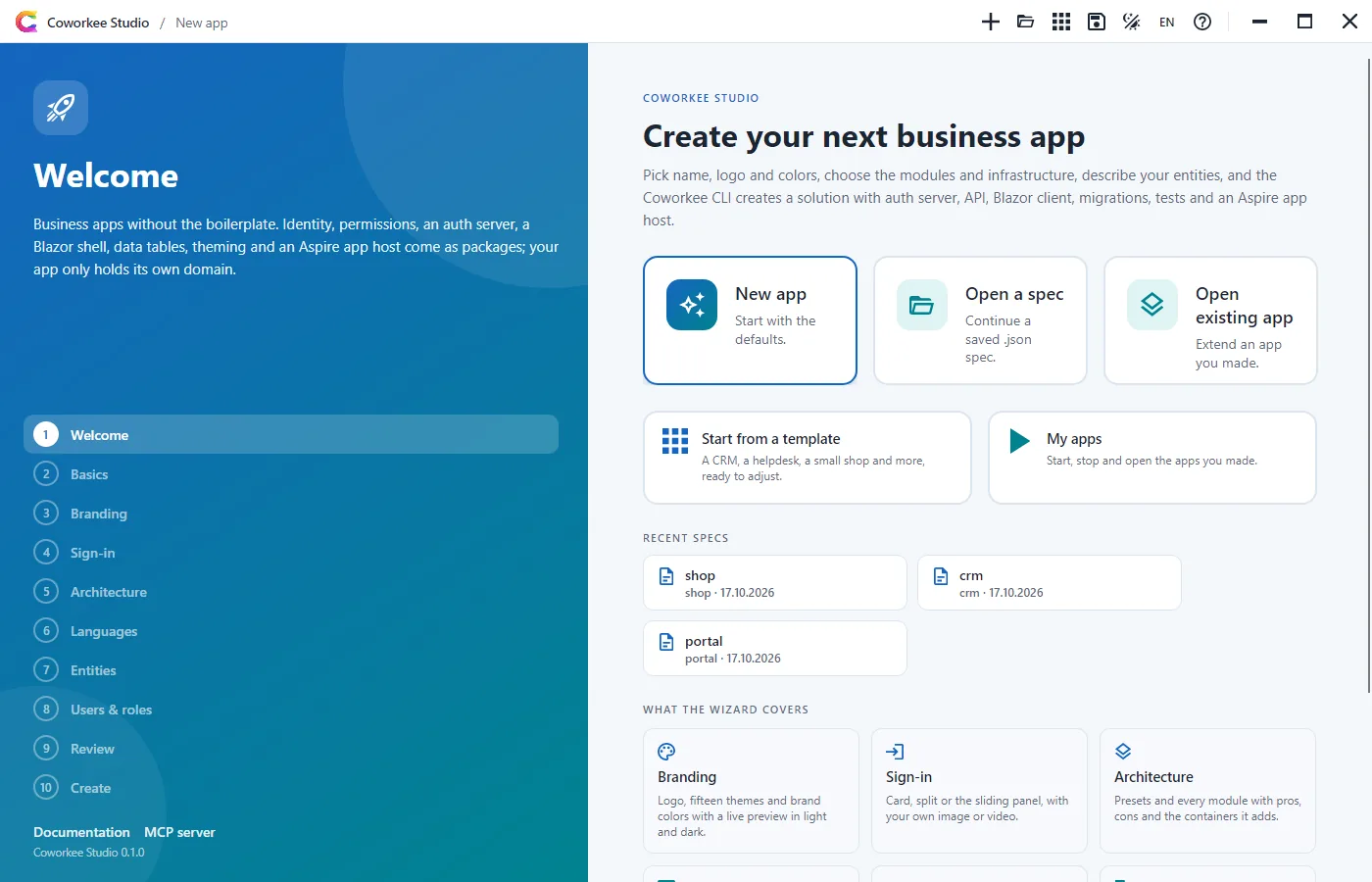
Task: Click the sparkle icon on New app card
Action: click(692, 305)
